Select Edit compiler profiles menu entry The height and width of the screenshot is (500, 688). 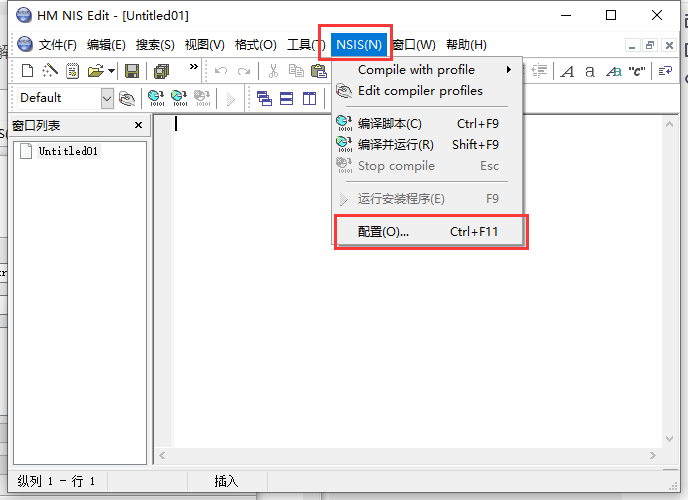pyautogui.click(x=427, y=91)
